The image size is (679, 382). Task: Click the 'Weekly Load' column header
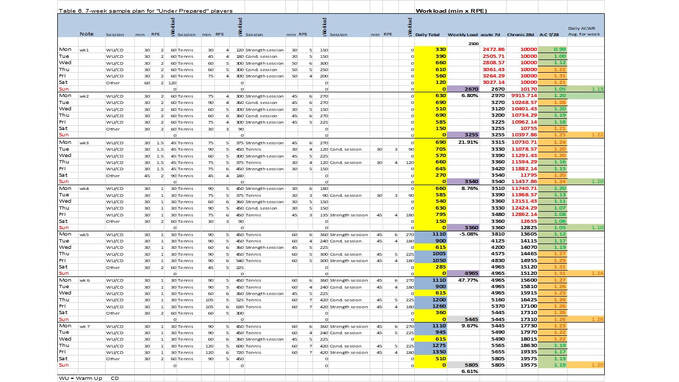[x=462, y=35]
